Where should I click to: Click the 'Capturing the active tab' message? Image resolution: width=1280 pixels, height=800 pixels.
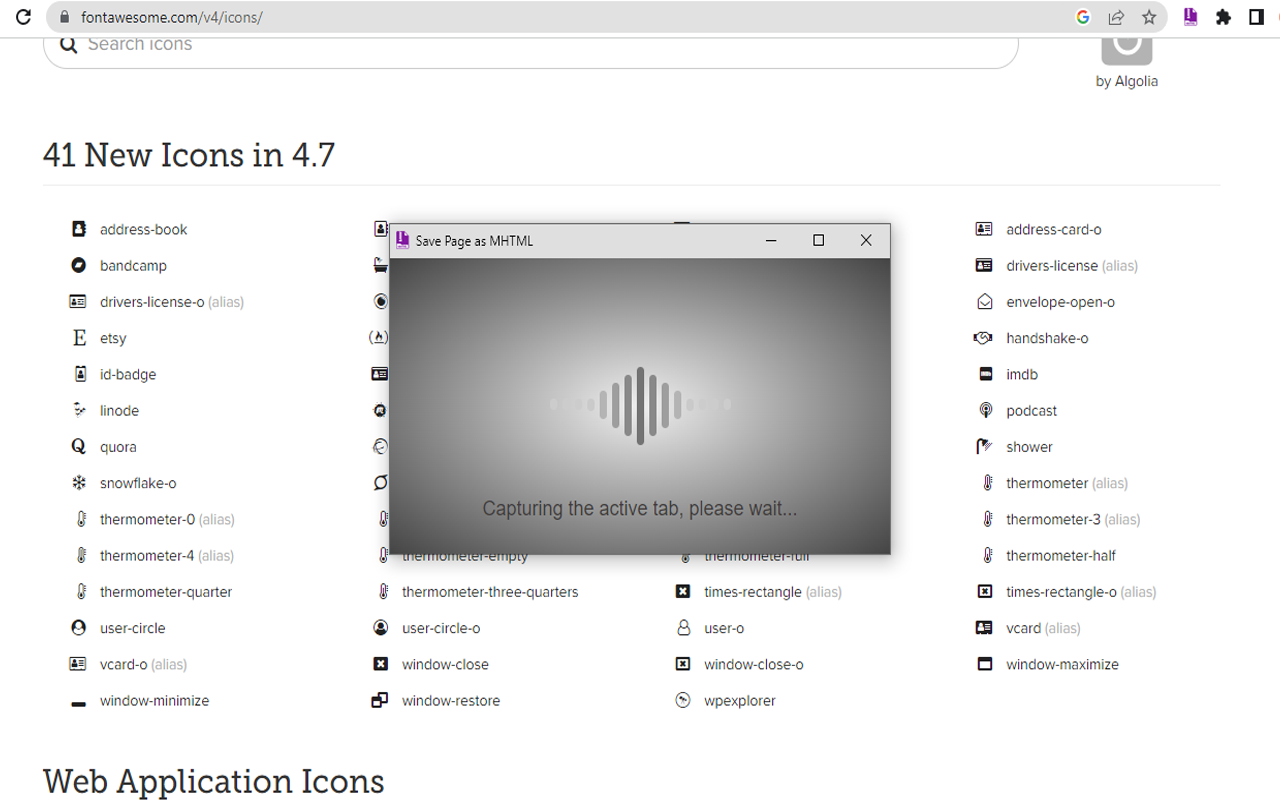click(x=640, y=509)
